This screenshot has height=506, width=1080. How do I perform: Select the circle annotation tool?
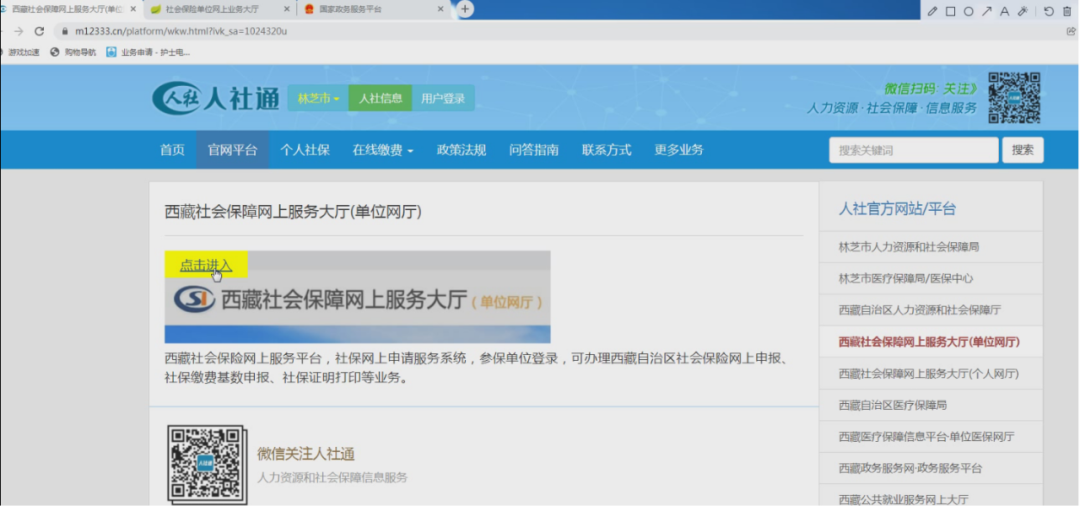click(968, 11)
